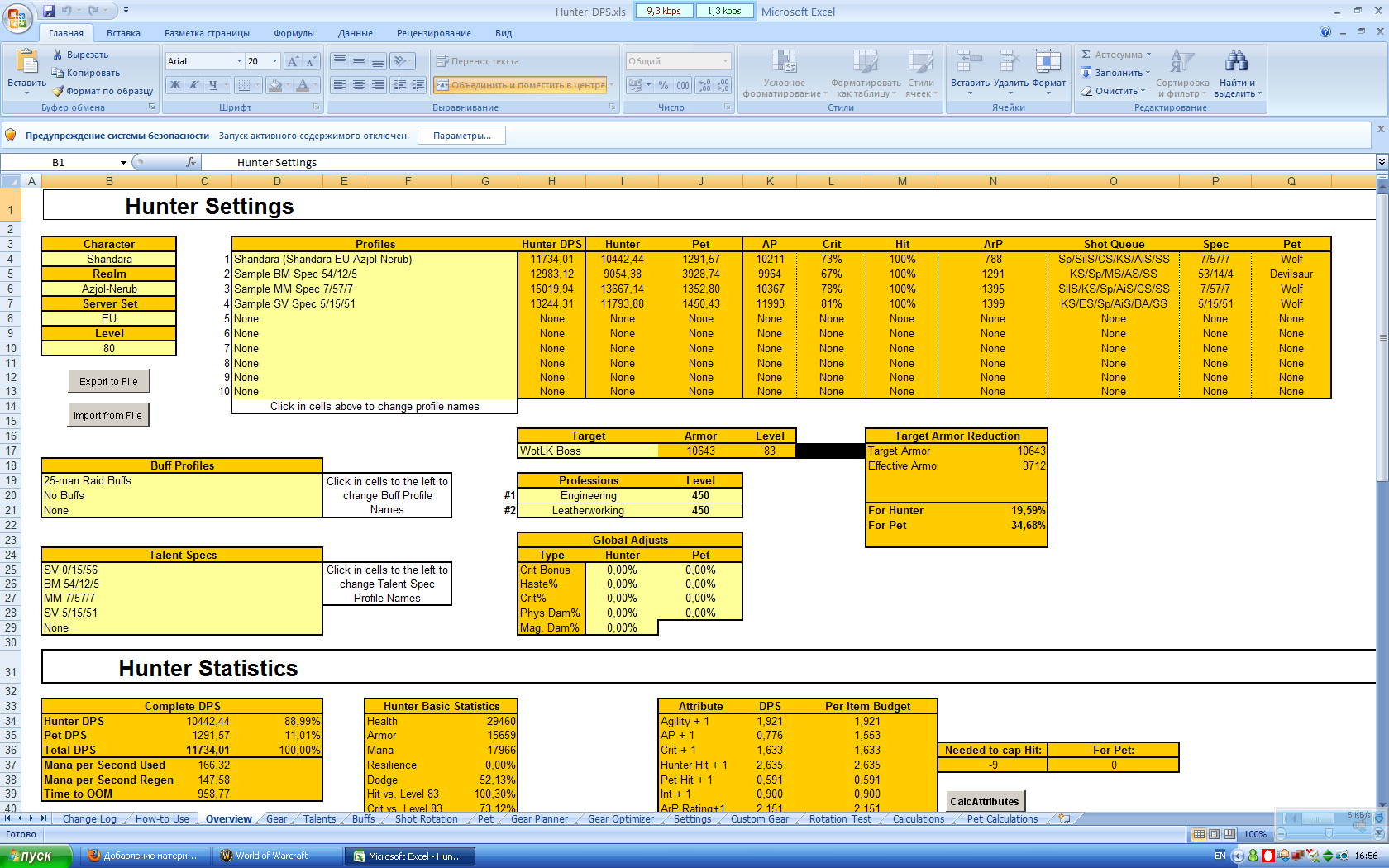Viewport: 1389px width, 868px height.
Task: Open the Shot Rotation worksheet tab
Action: [426, 819]
